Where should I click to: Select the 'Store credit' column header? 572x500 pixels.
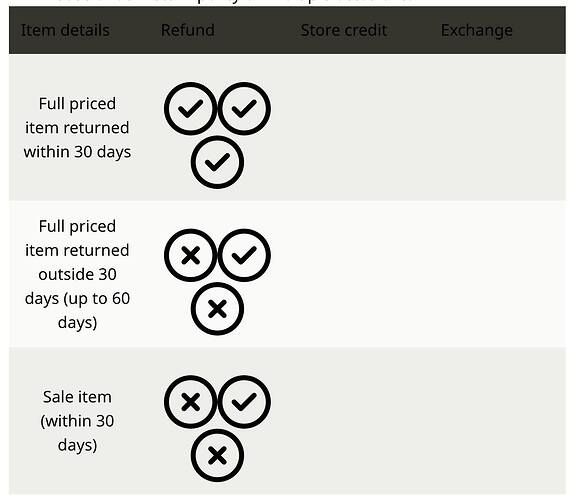tap(344, 30)
